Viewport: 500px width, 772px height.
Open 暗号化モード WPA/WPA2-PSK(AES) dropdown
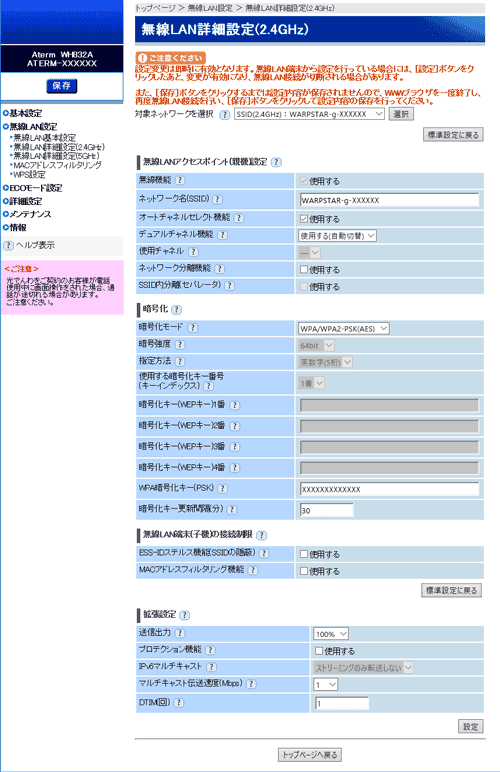[344, 328]
